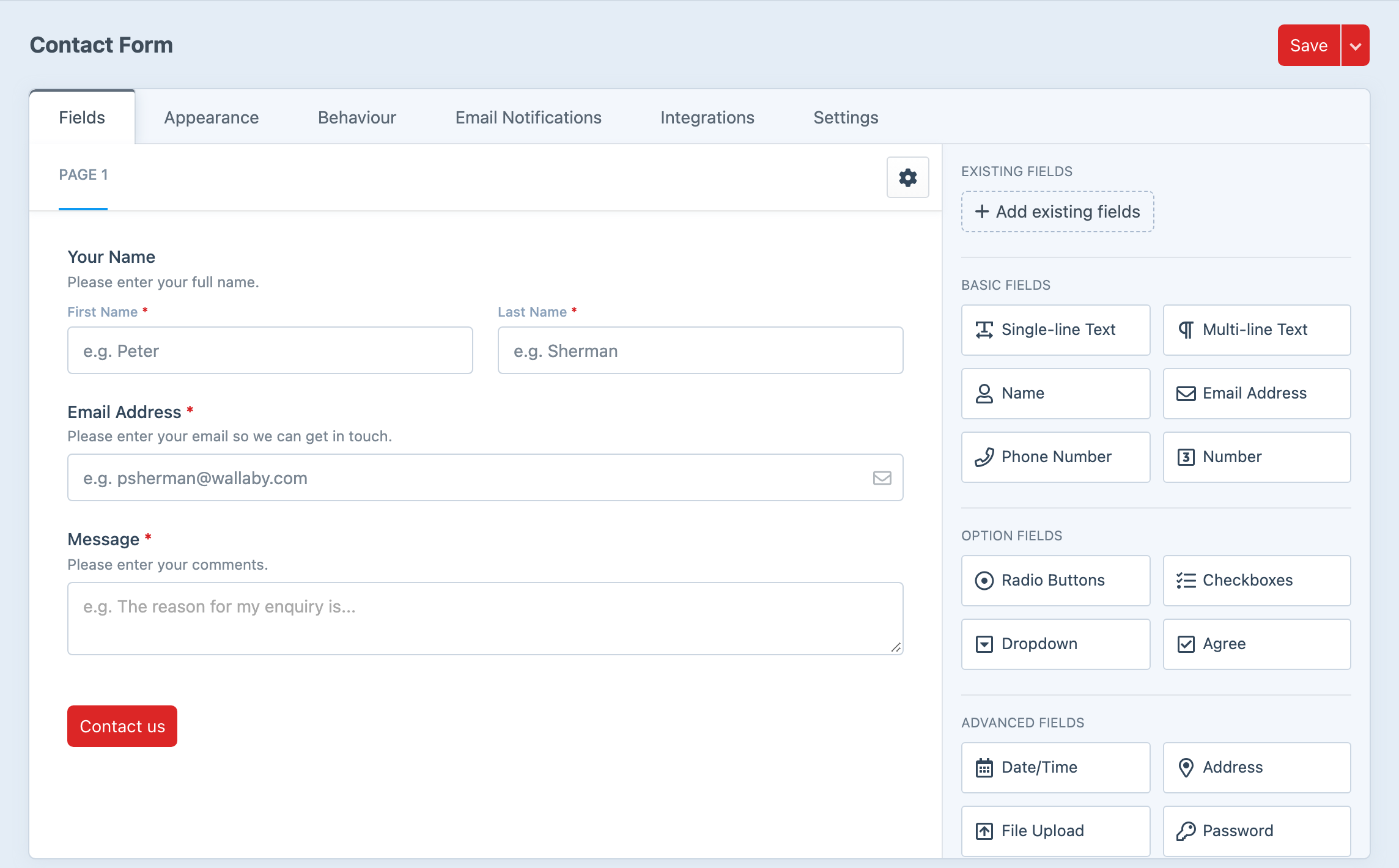Select the Your Name field label
Viewport: 1399px width, 868px height.
[x=111, y=257]
